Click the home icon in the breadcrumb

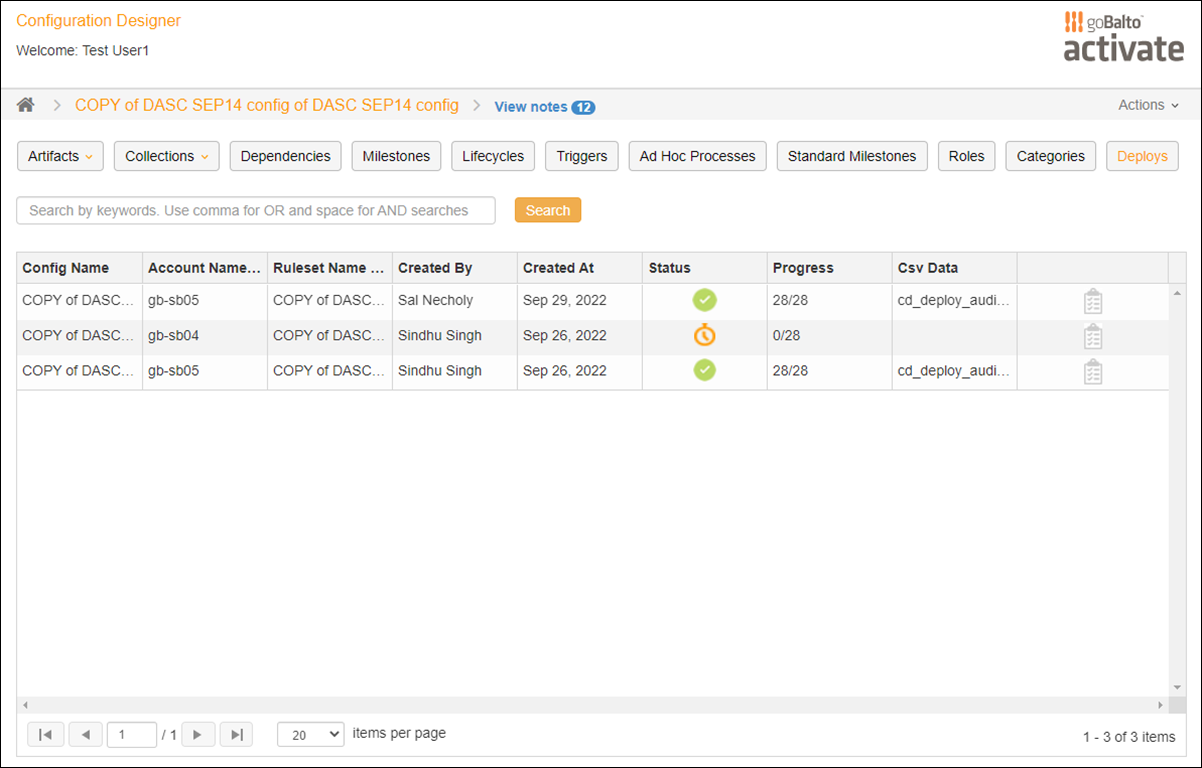point(25,104)
